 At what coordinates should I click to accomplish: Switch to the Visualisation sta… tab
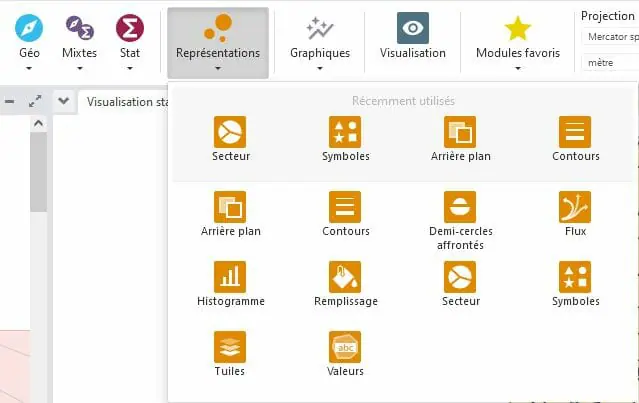(x=127, y=101)
